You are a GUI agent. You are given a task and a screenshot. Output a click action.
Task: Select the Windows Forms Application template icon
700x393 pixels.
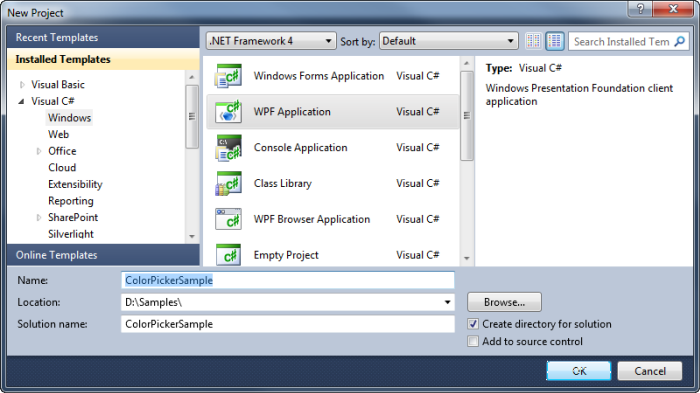[x=228, y=76]
